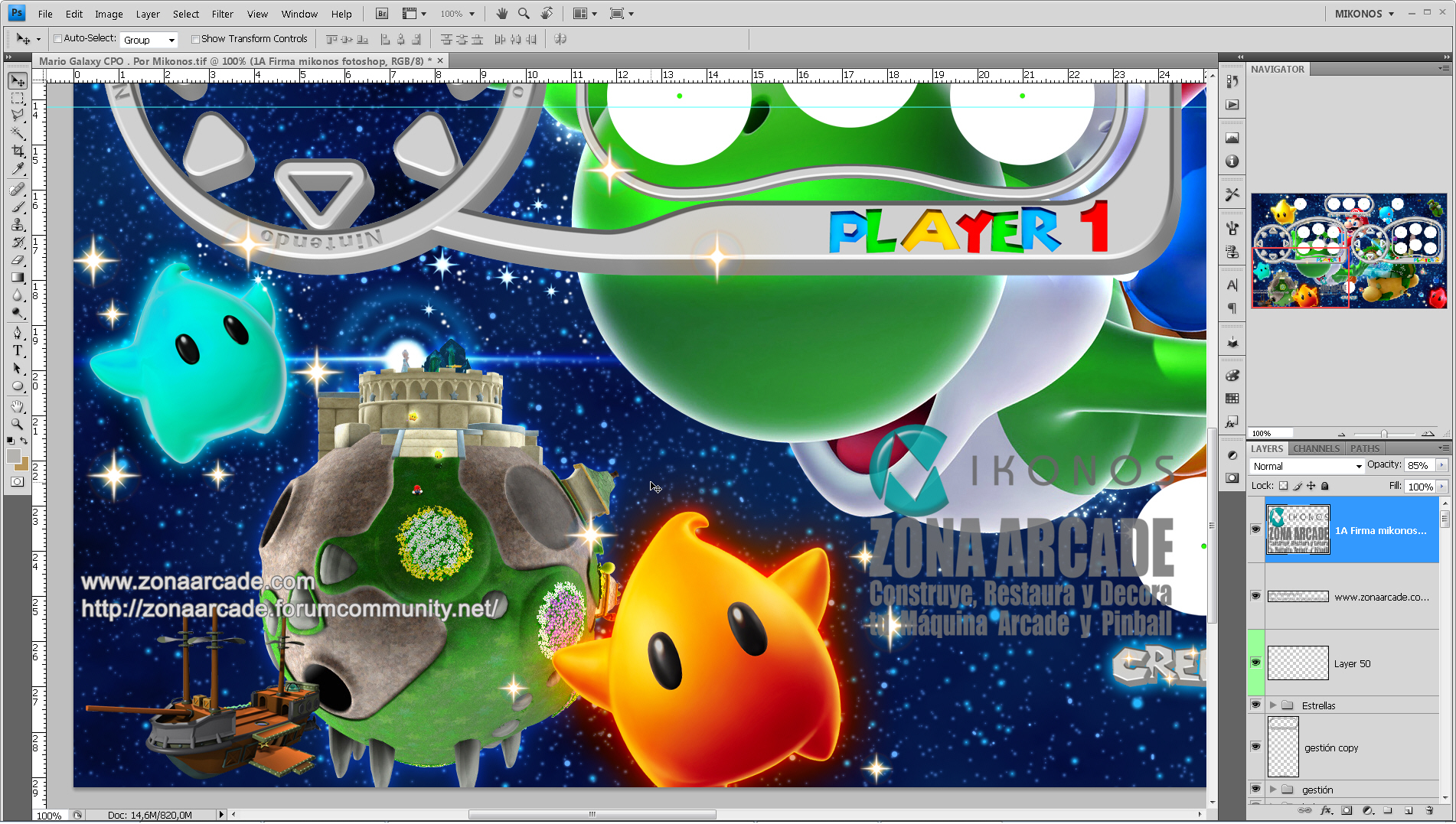1456x824 pixels.
Task: Create a new group folder in the Layers panel
Action: (1388, 810)
